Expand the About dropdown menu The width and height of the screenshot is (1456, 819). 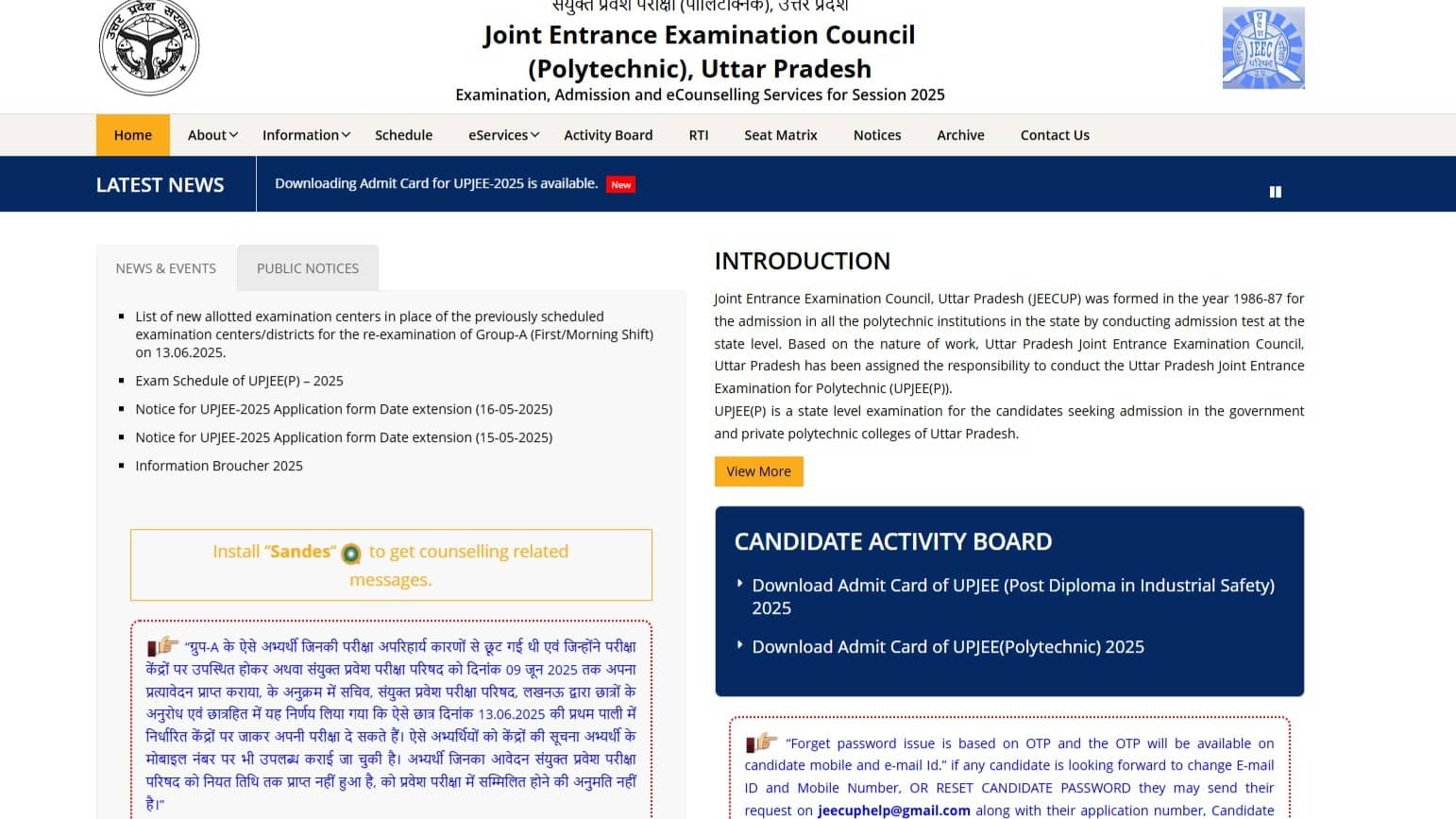point(212,135)
